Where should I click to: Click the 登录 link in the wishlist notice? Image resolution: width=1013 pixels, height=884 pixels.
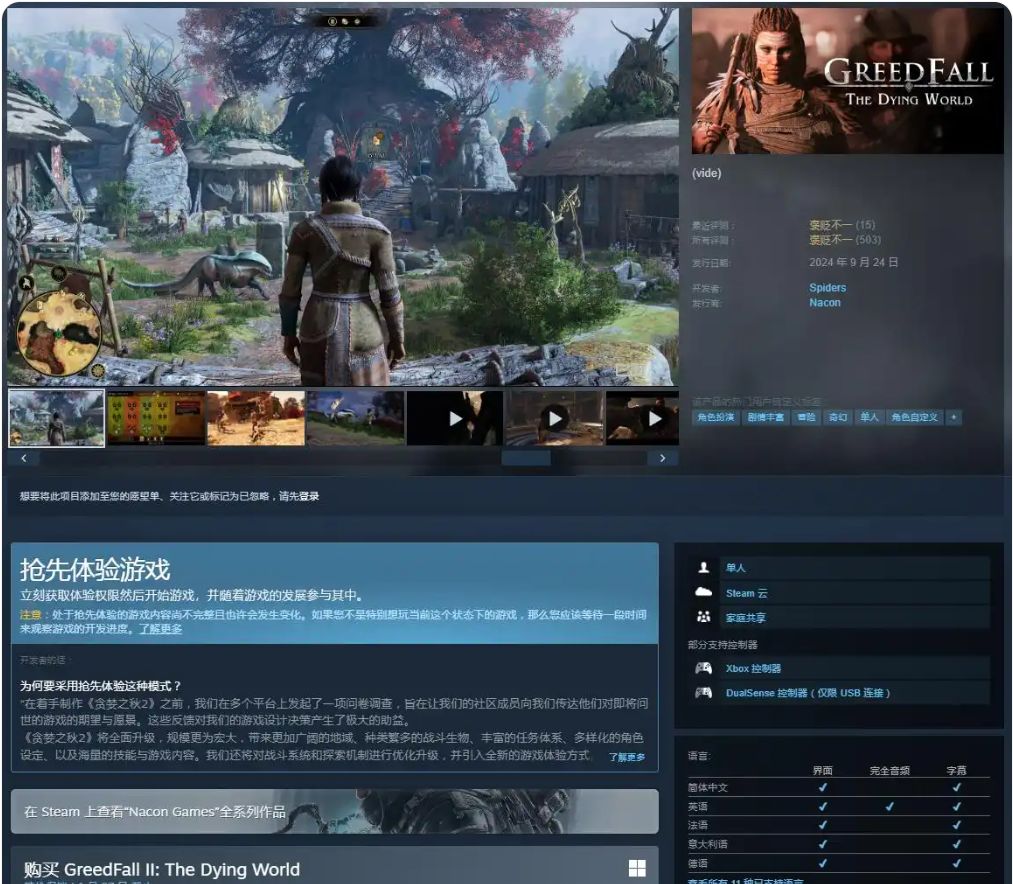309,496
